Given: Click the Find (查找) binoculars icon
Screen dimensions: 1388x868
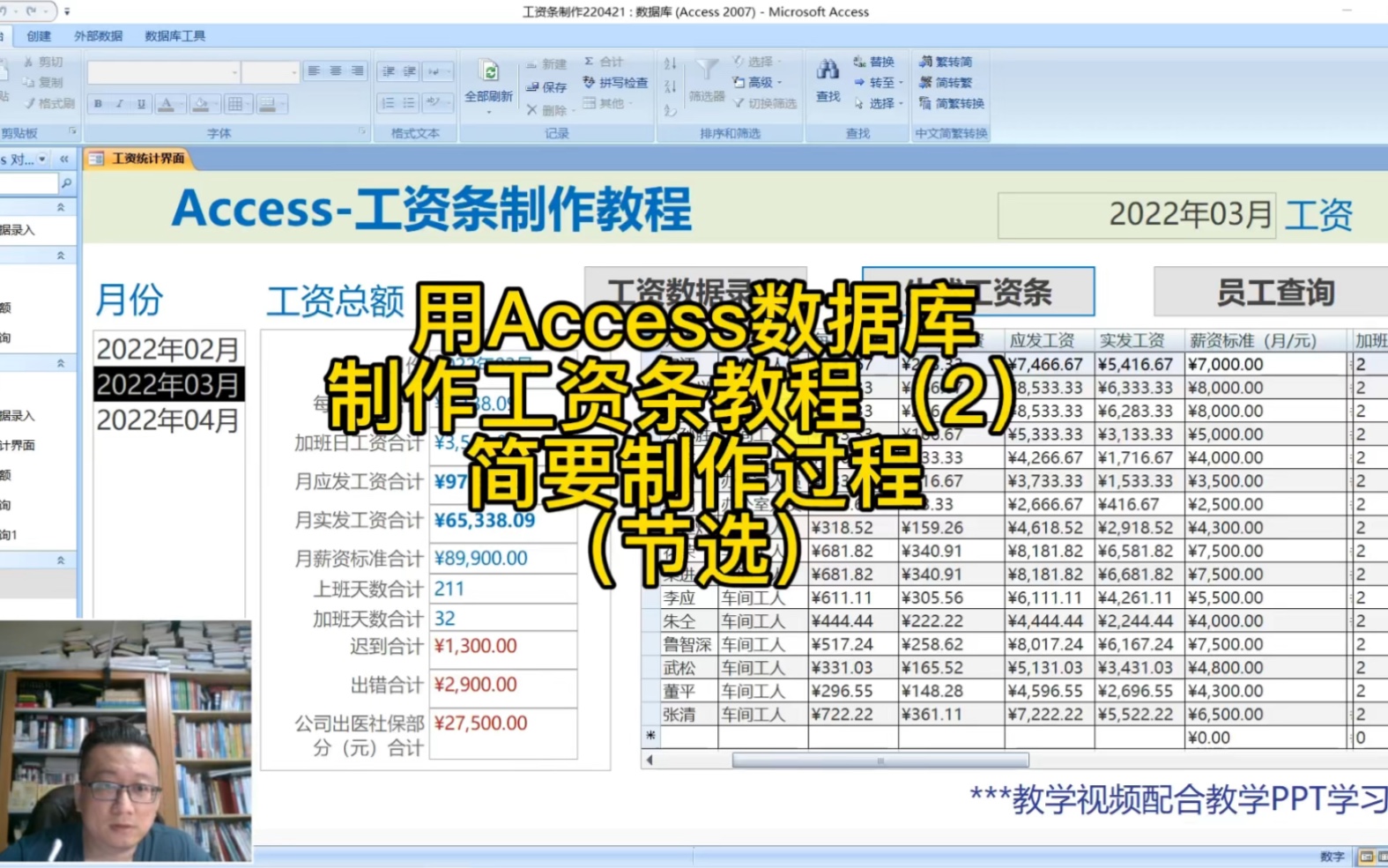Looking at the screenshot, I should [828, 70].
